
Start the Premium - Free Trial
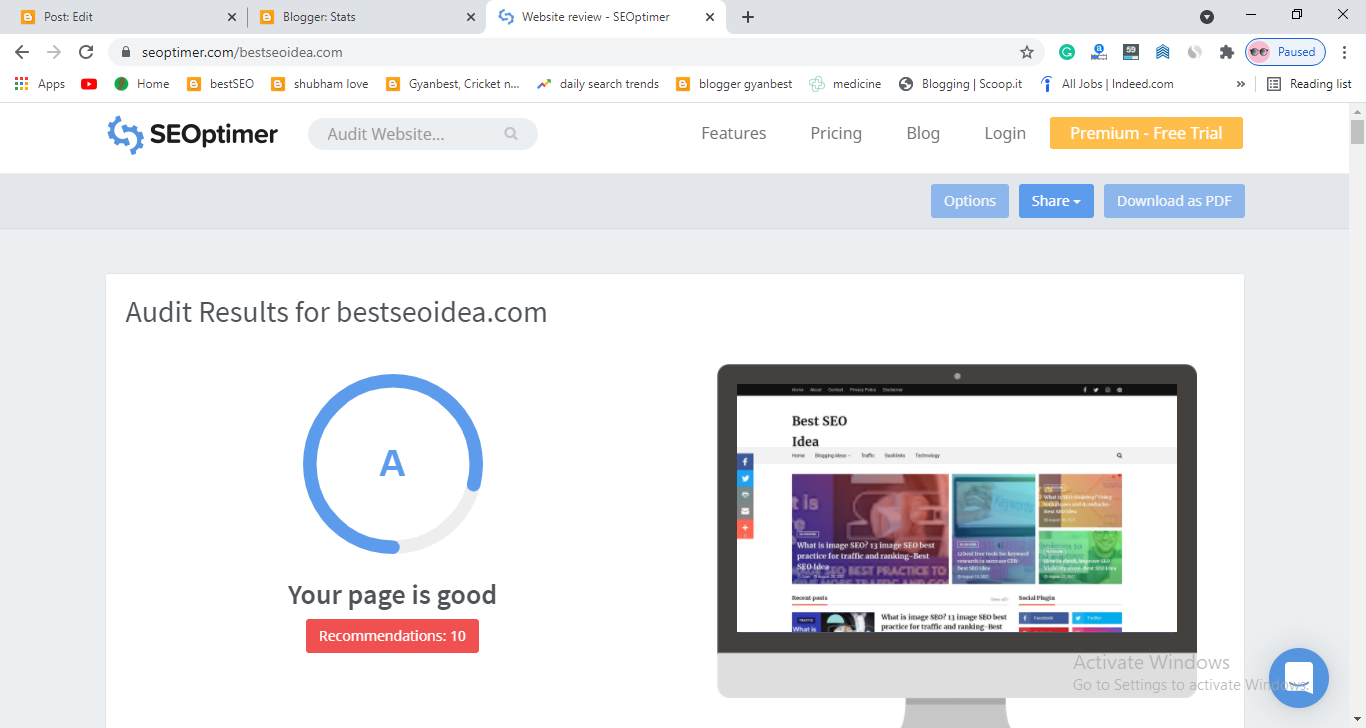[x=1146, y=133]
